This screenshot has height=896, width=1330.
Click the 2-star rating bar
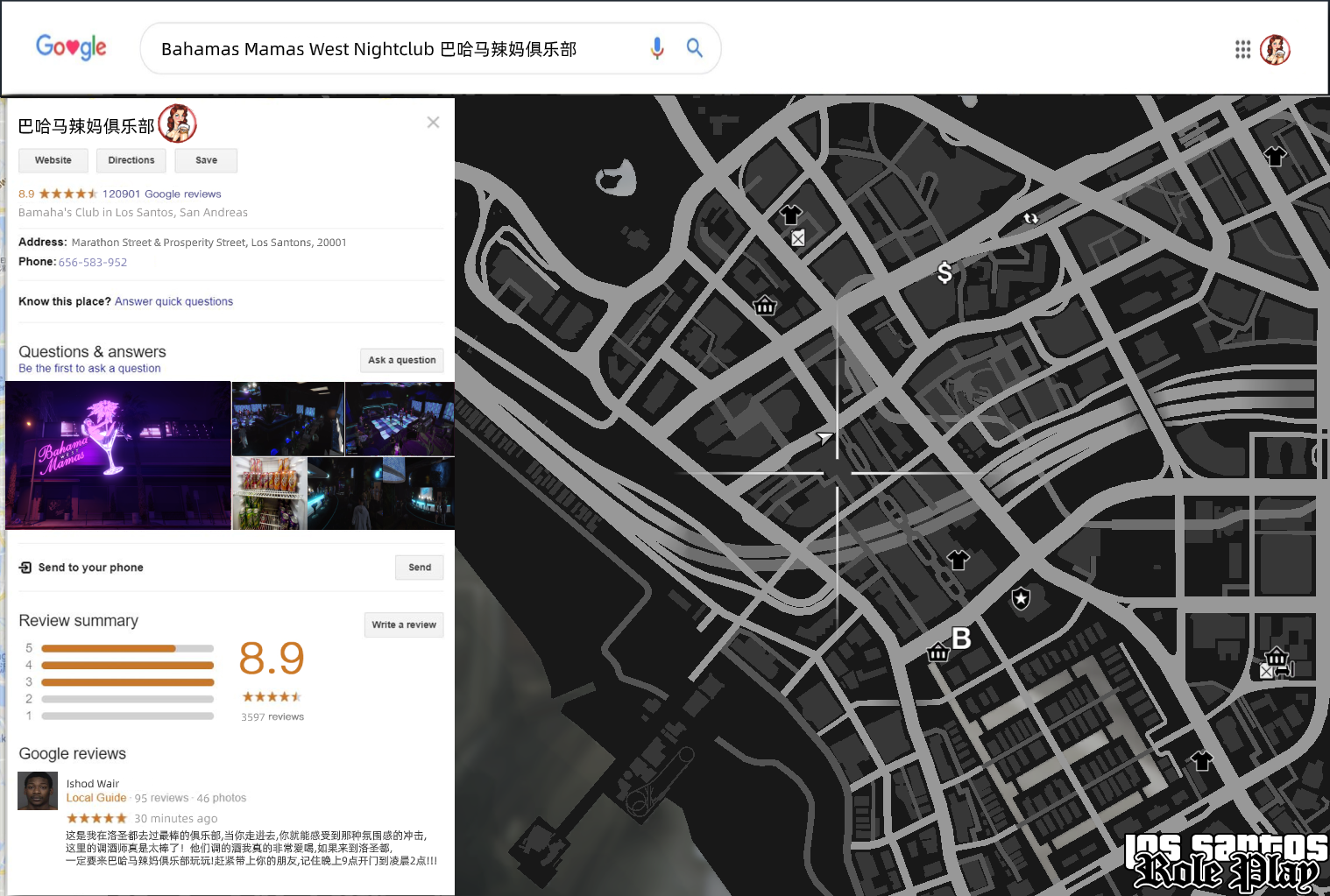[x=127, y=699]
